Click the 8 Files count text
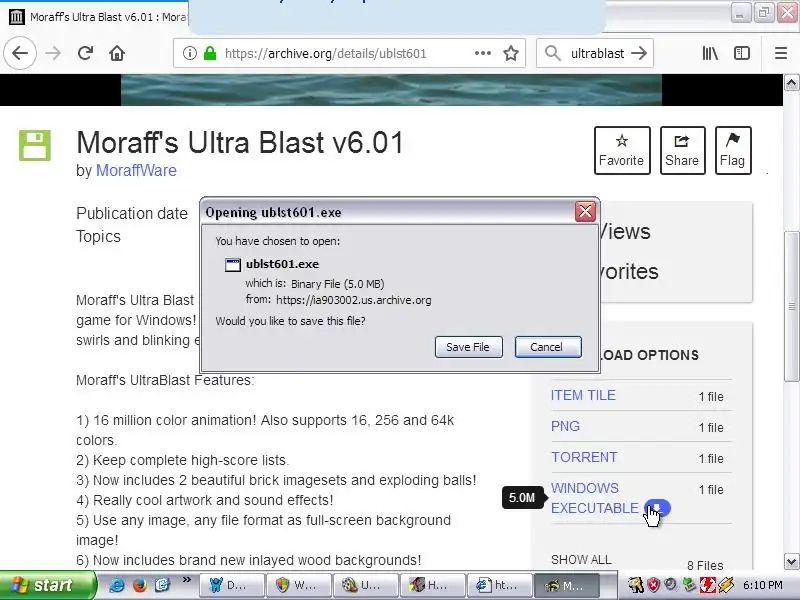Viewport: 800px width, 600px height. coord(705,565)
